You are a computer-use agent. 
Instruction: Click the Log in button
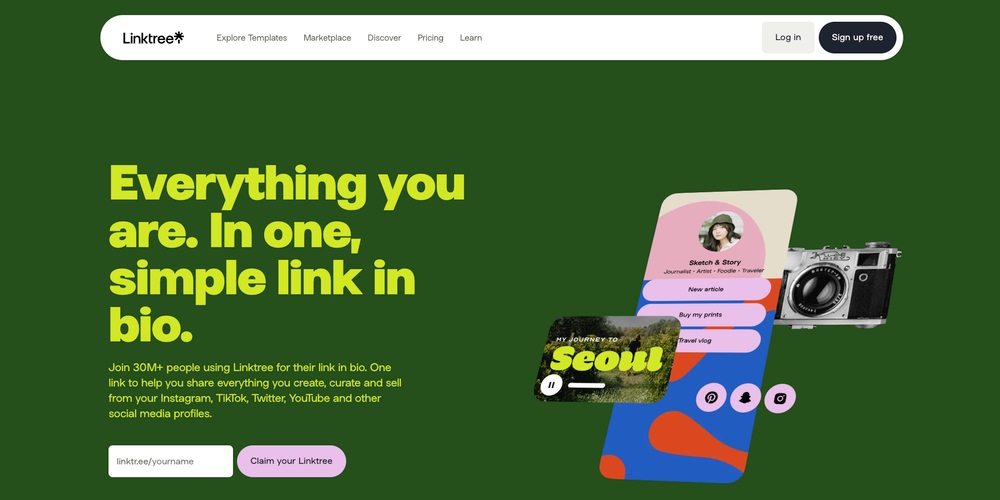point(788,38)
